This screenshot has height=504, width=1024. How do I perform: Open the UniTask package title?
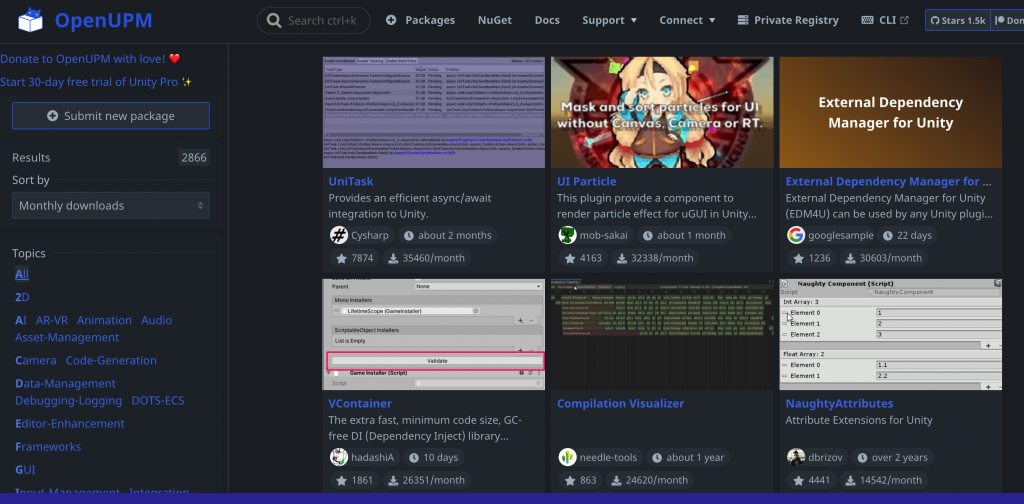(x=351, y=181)
